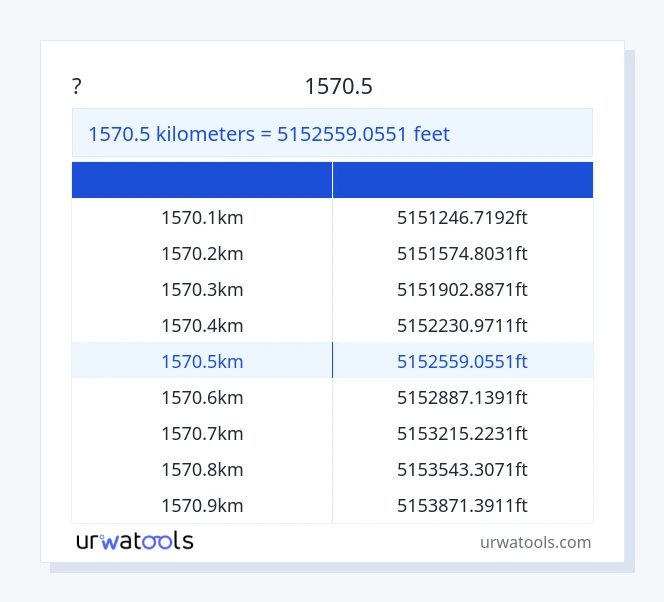Select the 5151902.8871ft cell
The width and height of the screenshot is (664, 602).
click(462, 289)
